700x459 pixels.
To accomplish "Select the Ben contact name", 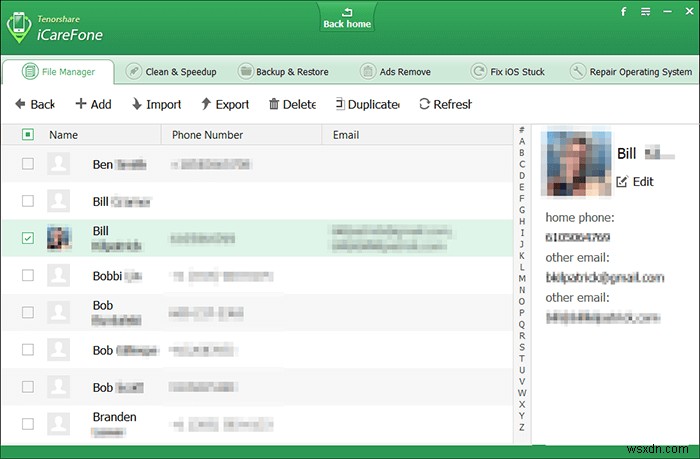I will point(103,164).
